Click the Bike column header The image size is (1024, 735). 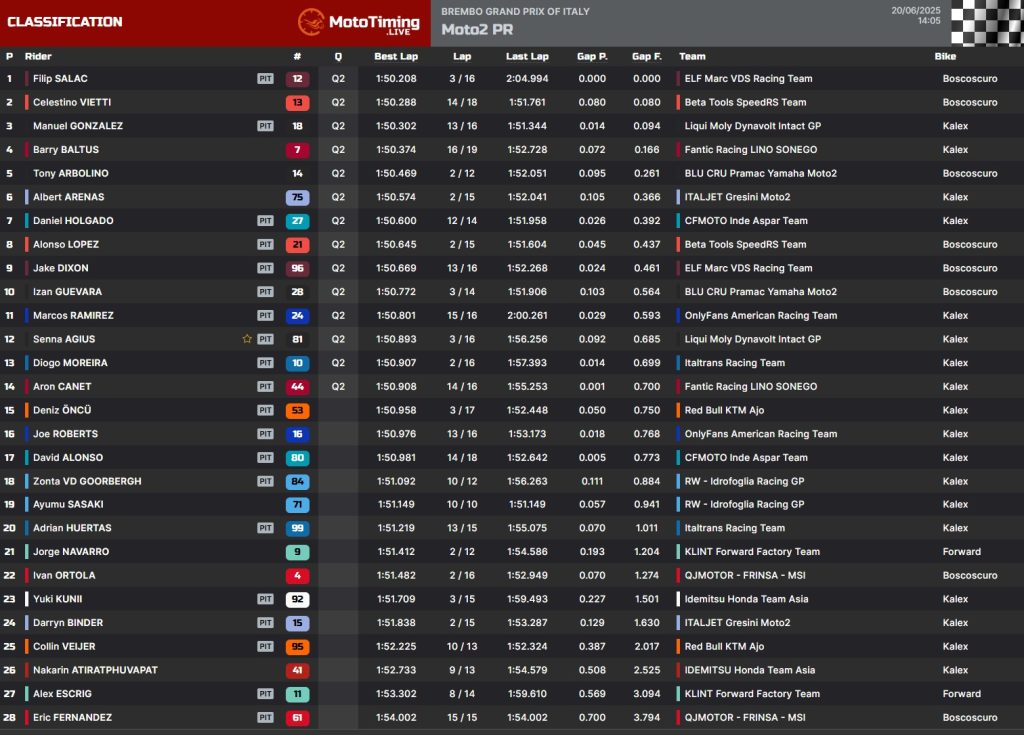pos(945,56)
